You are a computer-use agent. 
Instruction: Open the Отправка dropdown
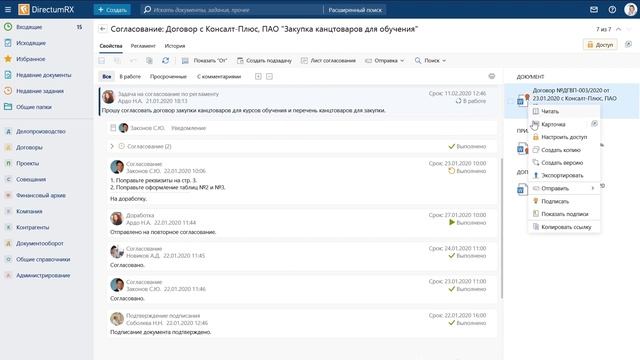coord(384,60)
